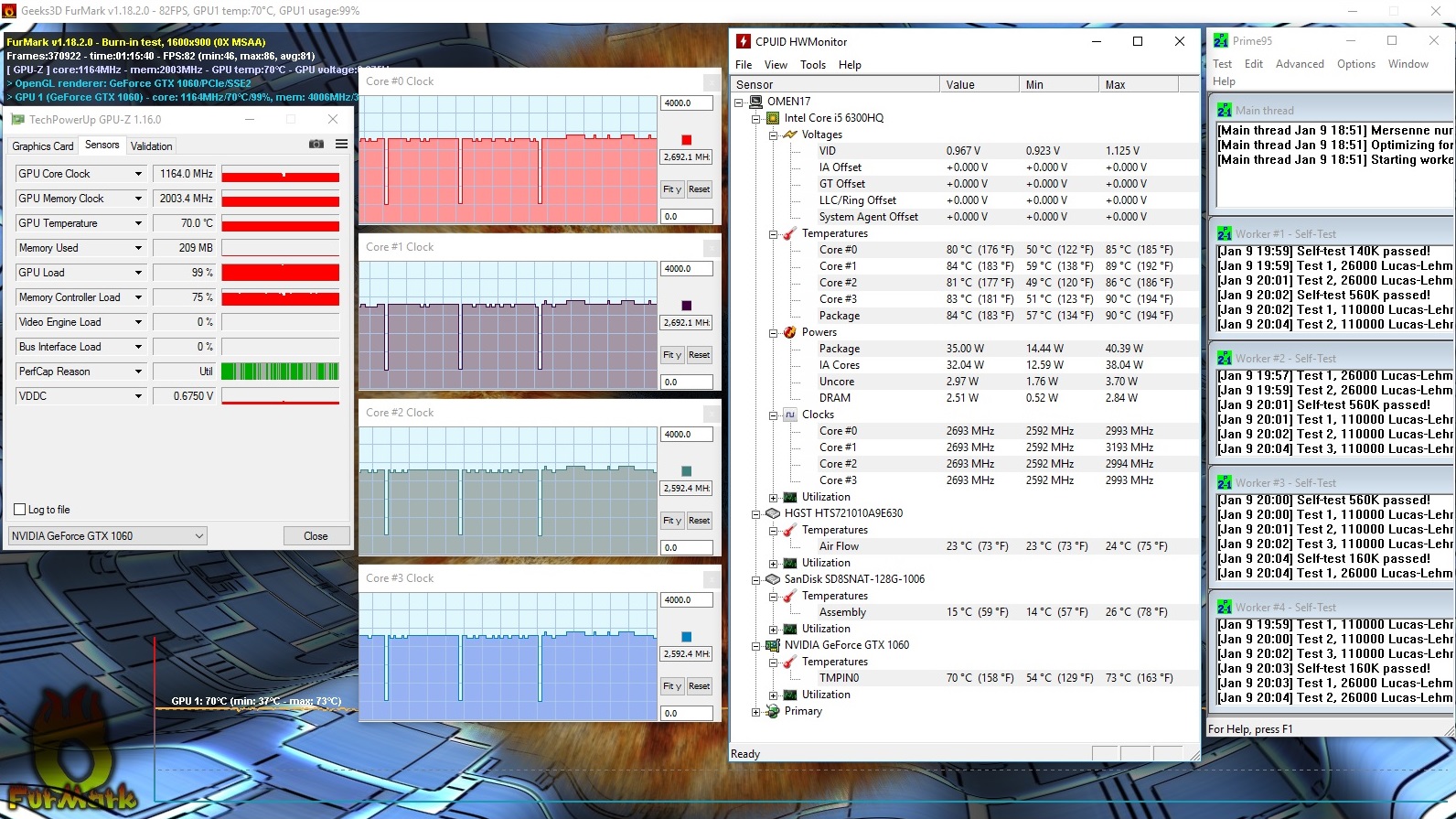Click Reset on the Core #0 Clock graph
The height and width of the screenshot is (819, 1456).
700,189
